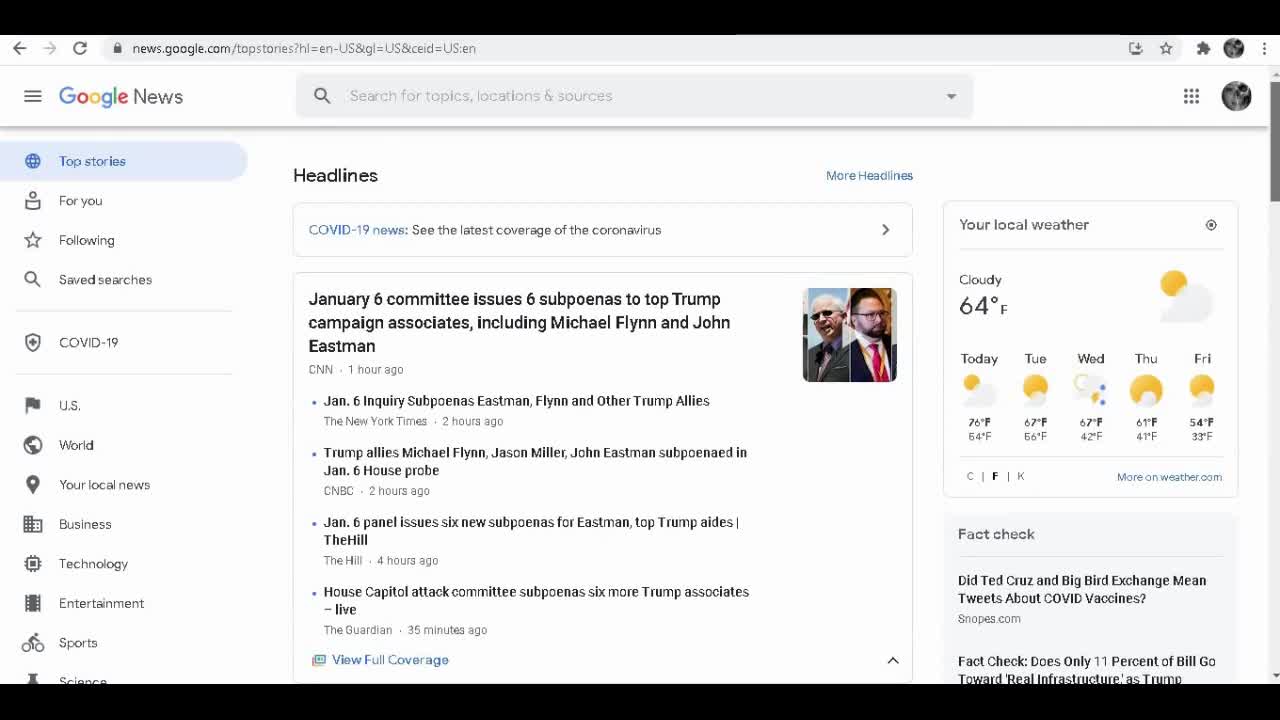Open CNBC Trump allies subpoenaed article
Viewport: 1280px width, 720px height.
[535, 461]
